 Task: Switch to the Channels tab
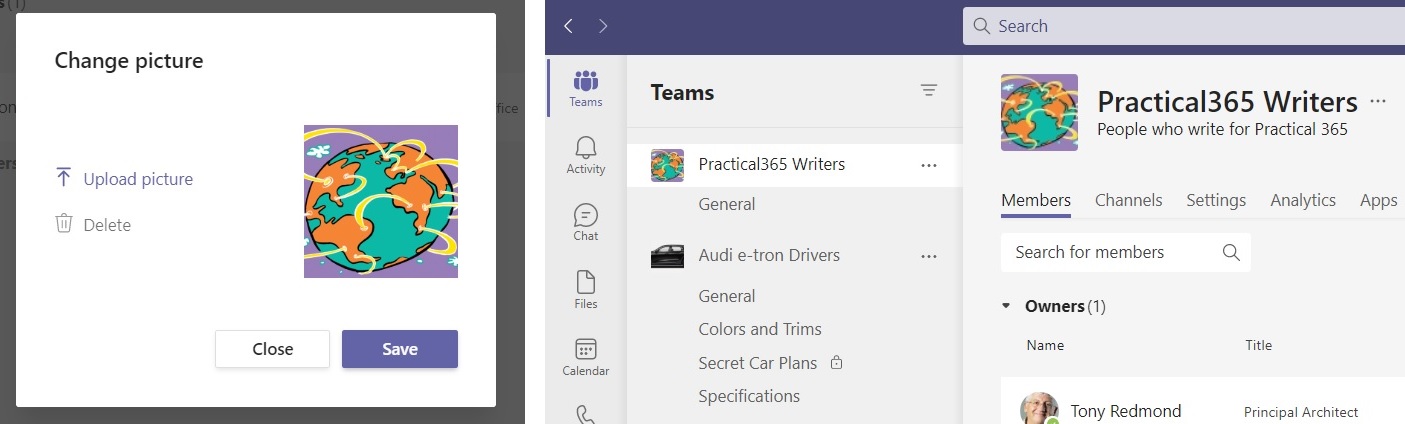[1128, 200]
